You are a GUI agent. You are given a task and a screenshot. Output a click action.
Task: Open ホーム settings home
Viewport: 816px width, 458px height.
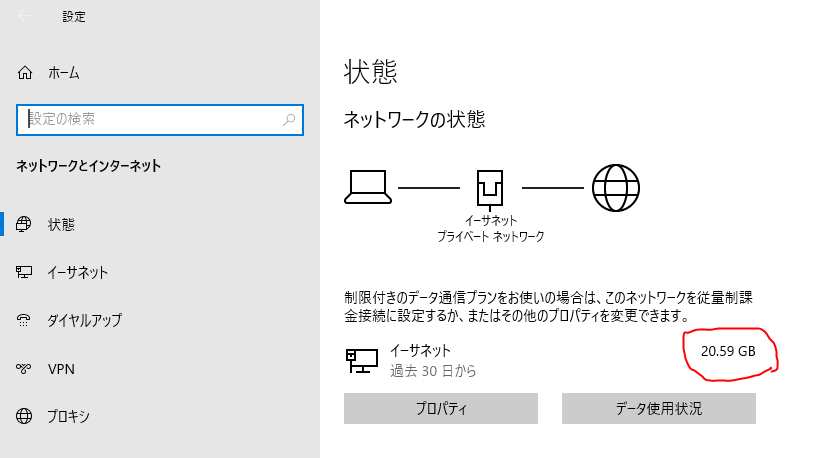[x=63, y=73]
